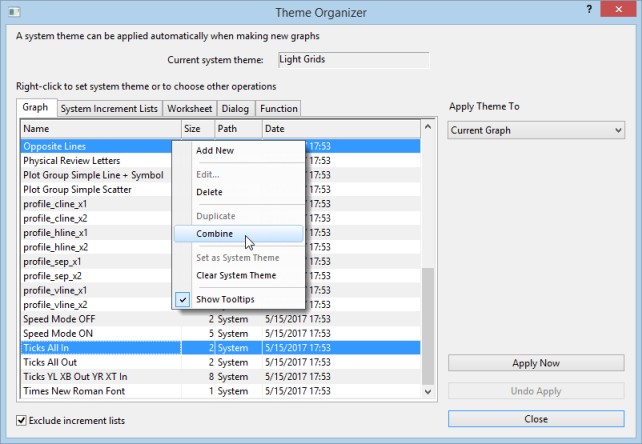
Task: Click the Close button at bottom right
Action: [536, 418]
